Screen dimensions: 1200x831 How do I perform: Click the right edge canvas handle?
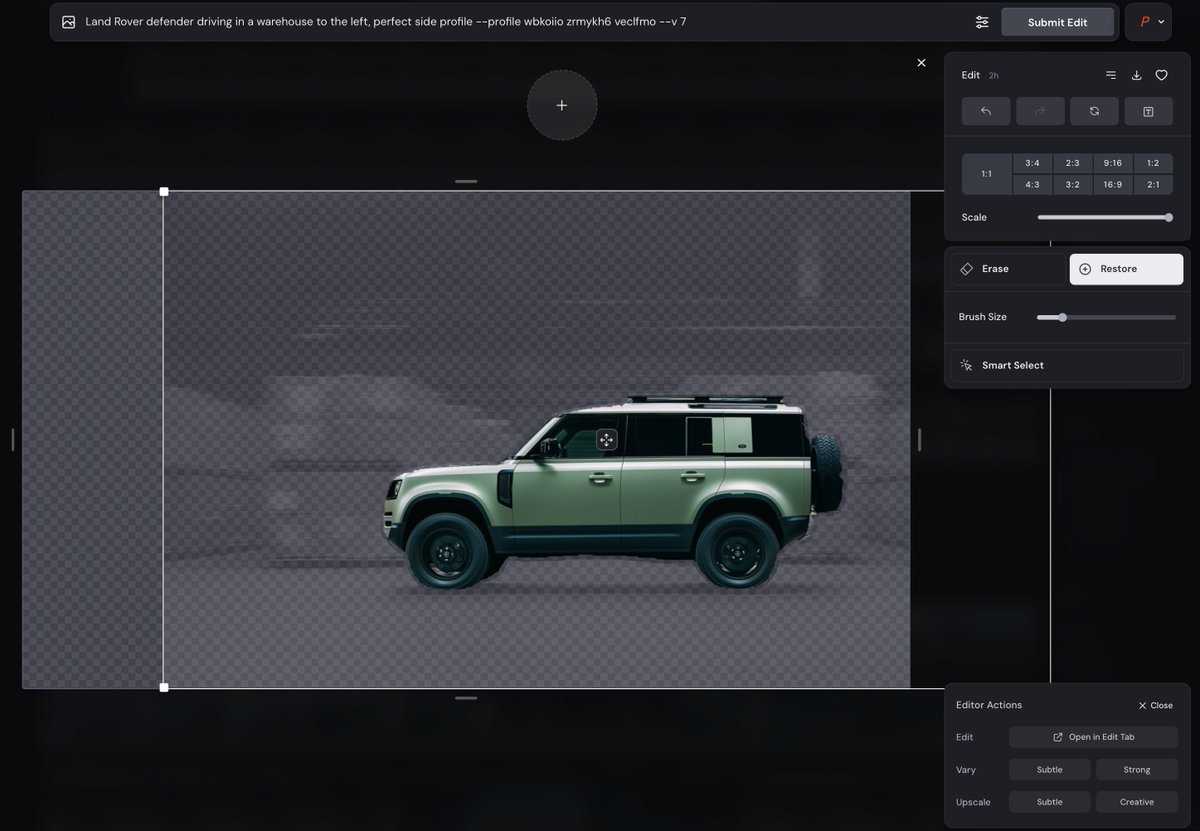tap(919, 440)
